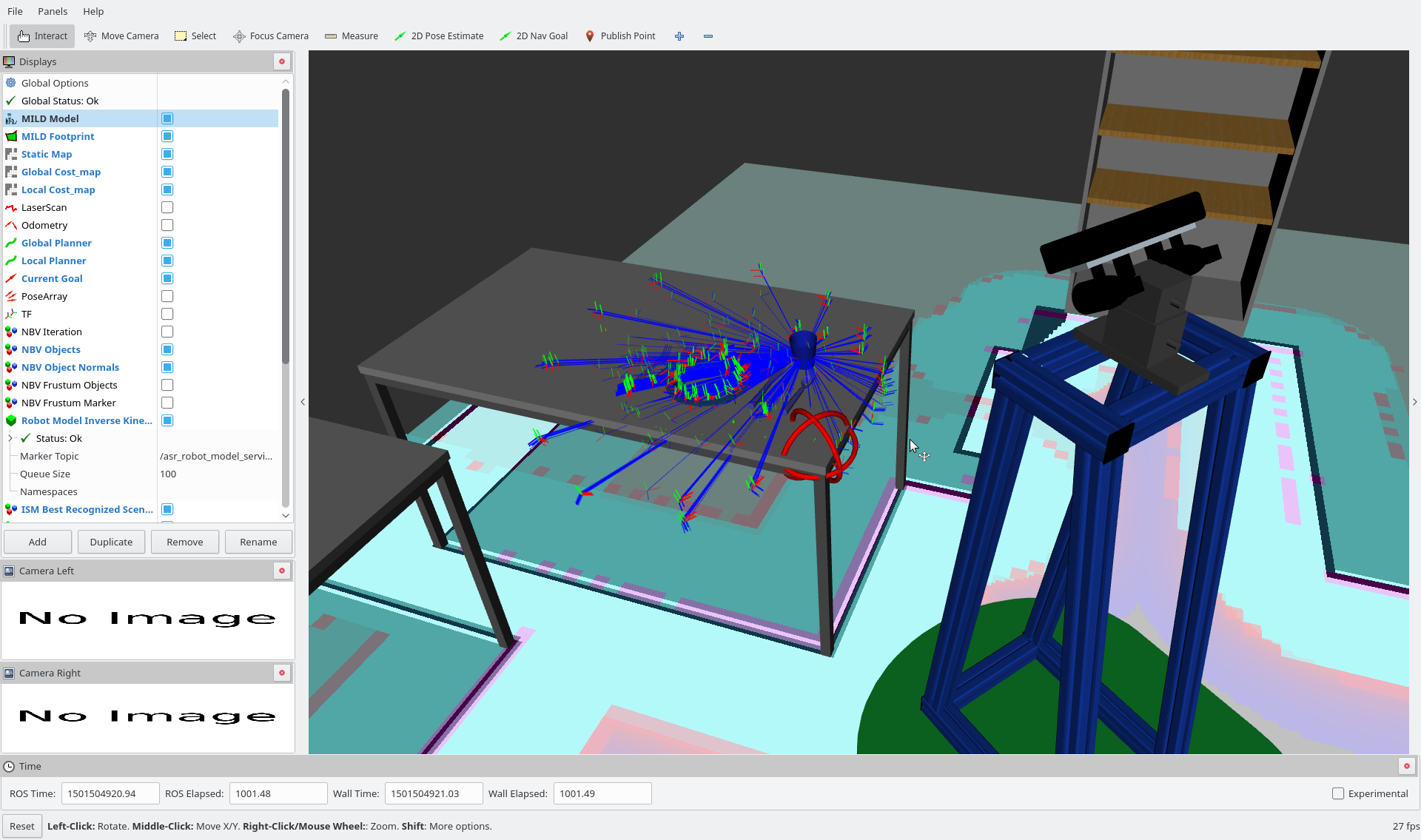The height and width of the screenshot is (840, 1421).
Task: Click the Publish Point tool
Action: [620, 36]
